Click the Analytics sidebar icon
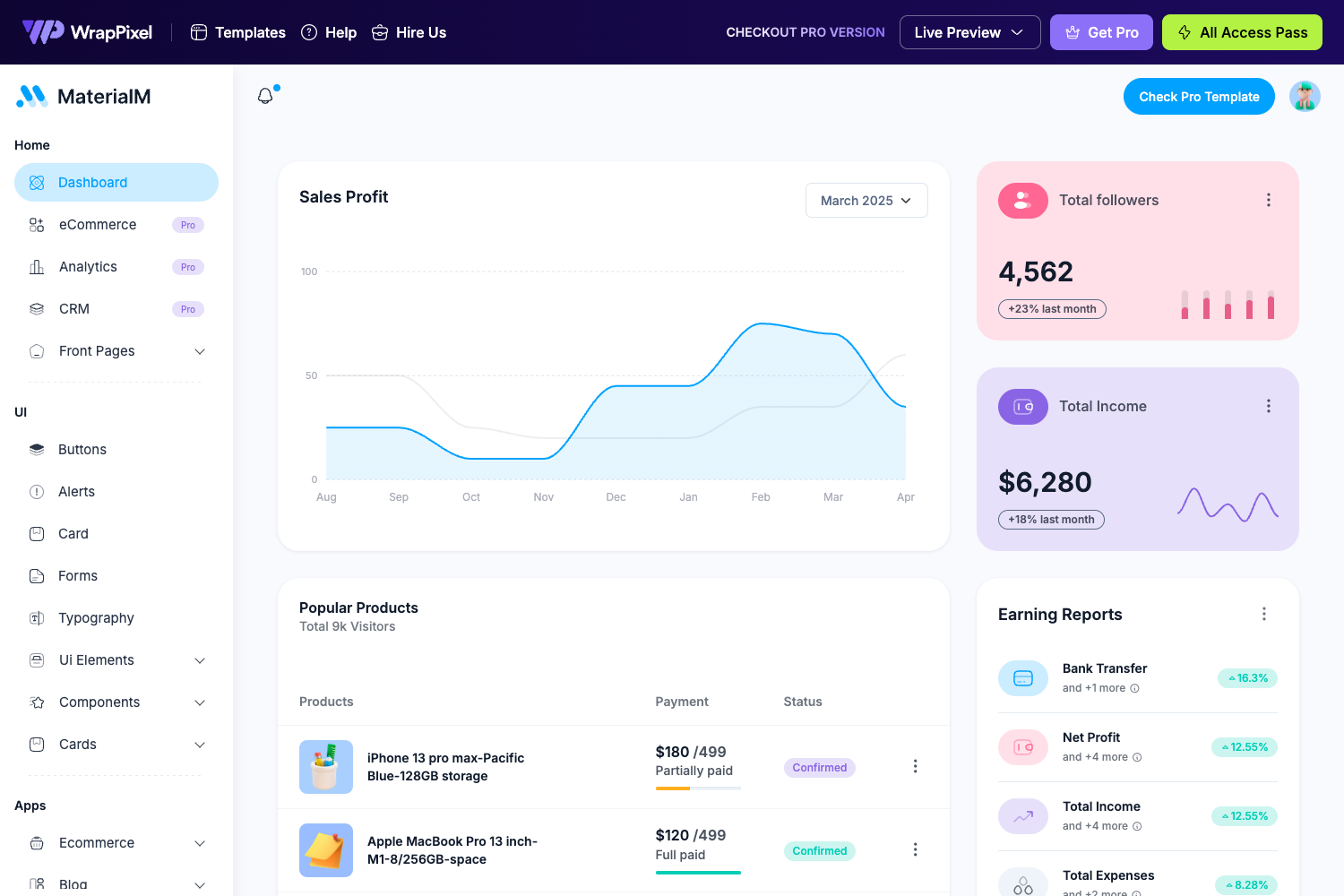 click(37, 266)
